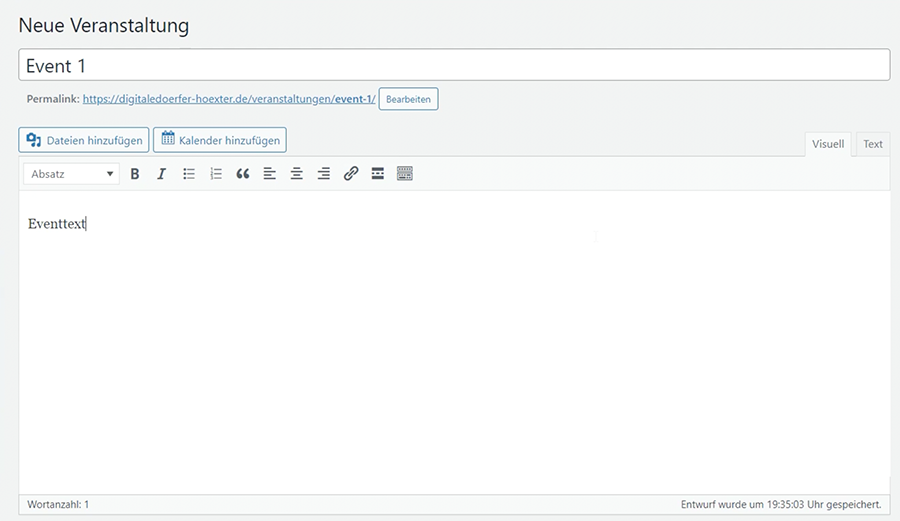Focus the title field containing Event 1
Screen dimensions: 900x521
(454, 66)
